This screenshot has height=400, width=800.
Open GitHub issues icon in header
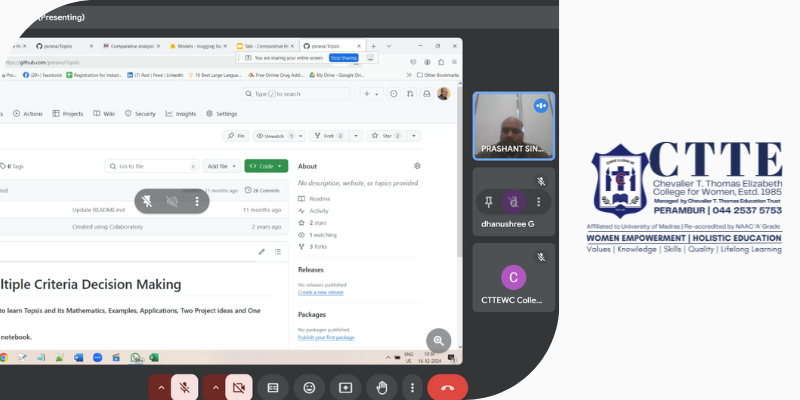point(393,94)
